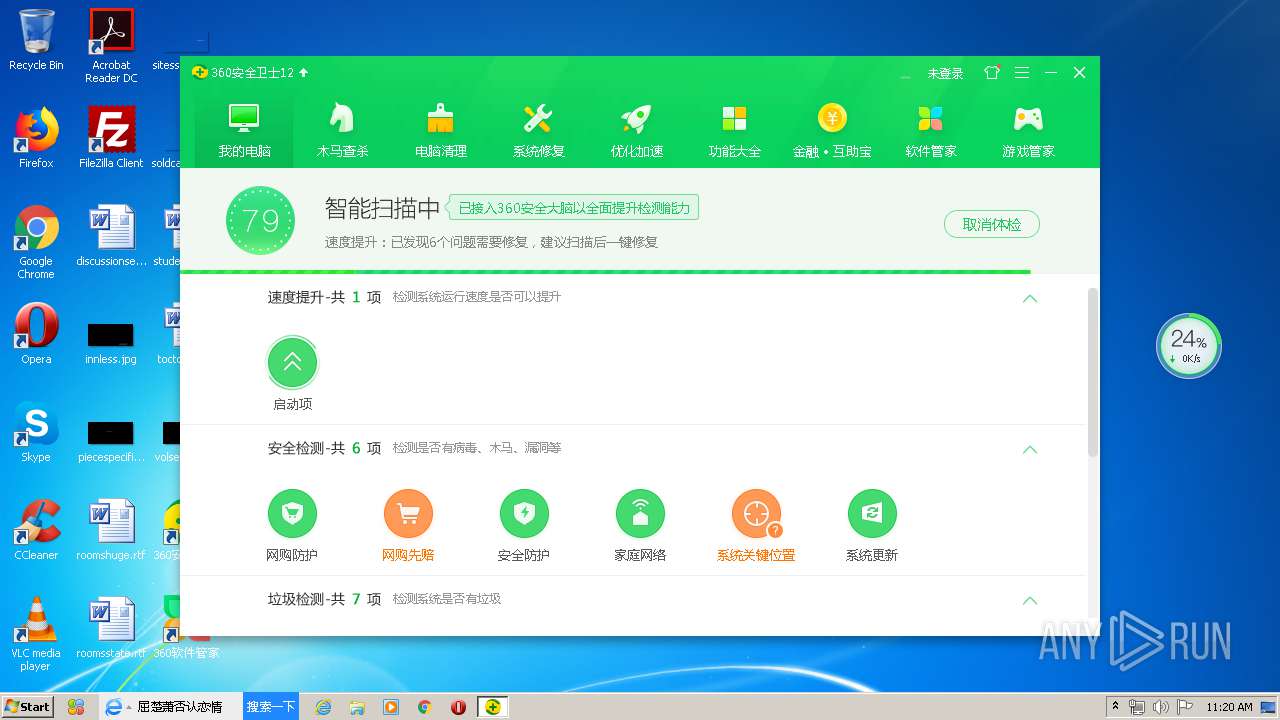Open the discussionse... Word document
Viewport: 1280px width, 720px height.
click(x=112, y=236)
